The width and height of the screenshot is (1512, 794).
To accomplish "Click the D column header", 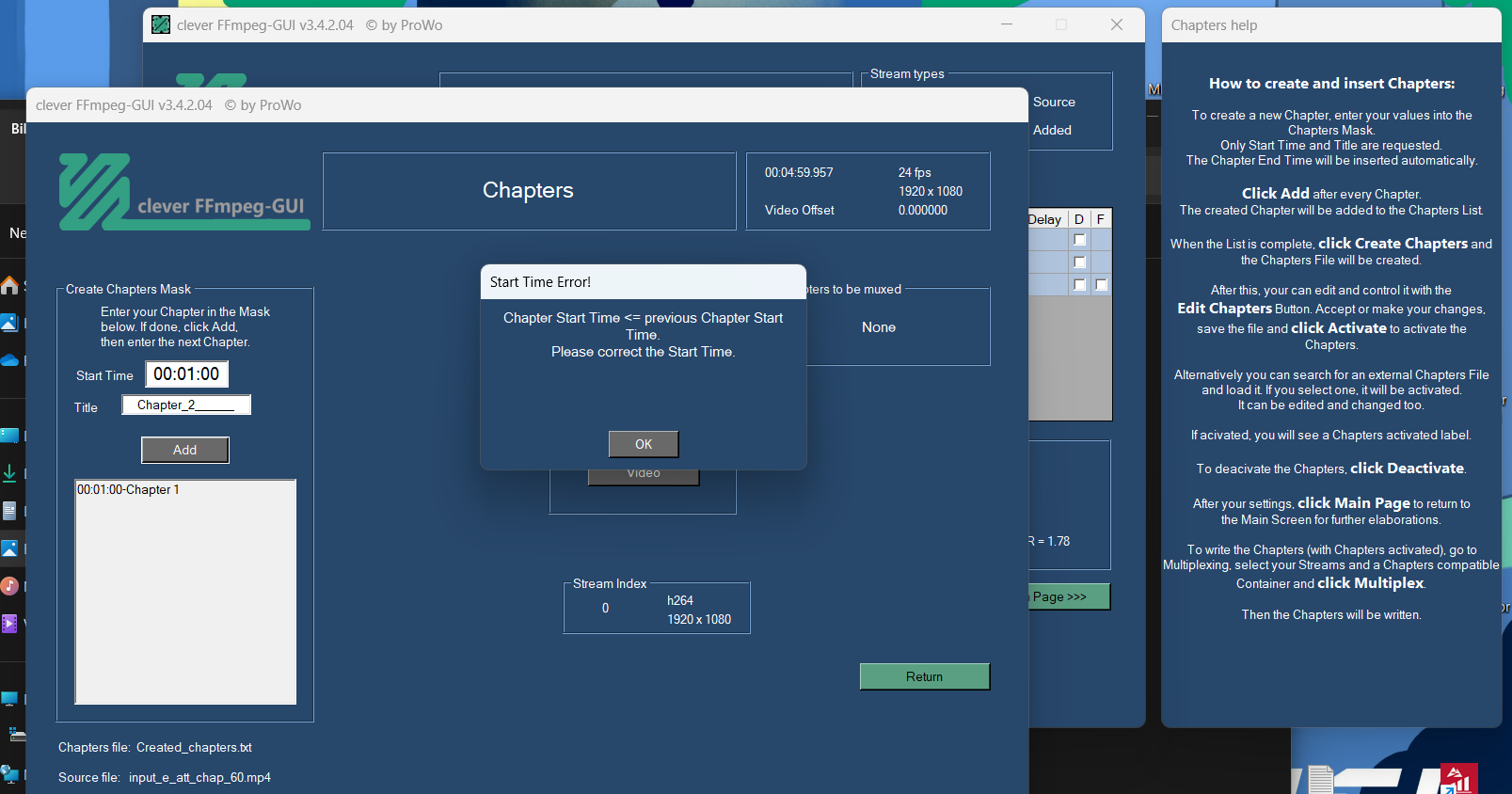I will pyautogui.click(x=1079, y=219).
